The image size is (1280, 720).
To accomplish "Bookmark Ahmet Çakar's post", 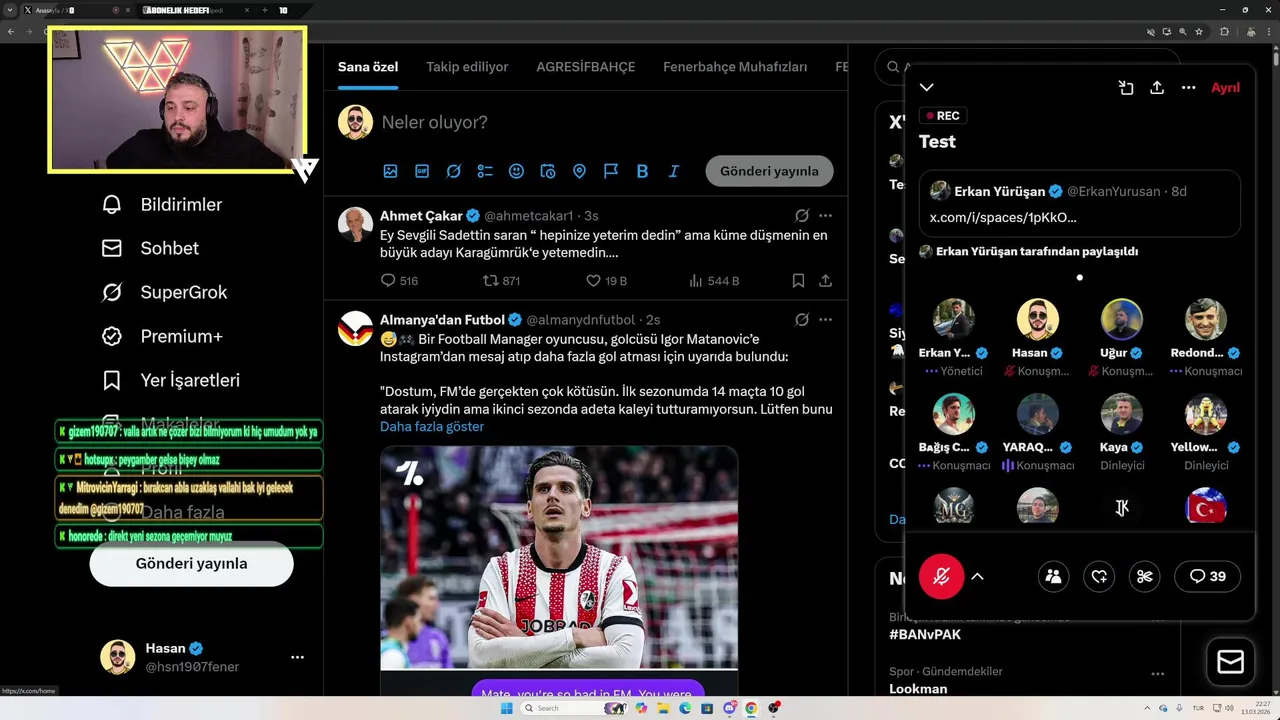I will [798, 281].
